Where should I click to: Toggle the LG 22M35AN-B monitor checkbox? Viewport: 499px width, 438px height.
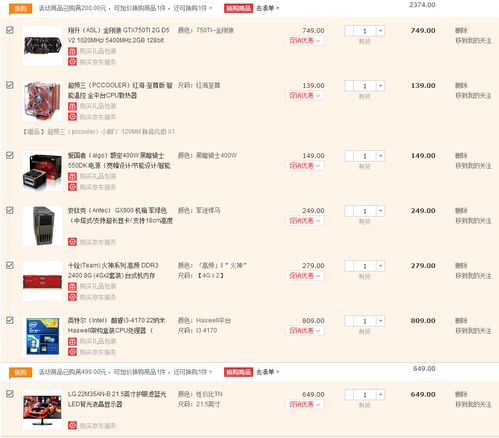coord(10,393)
